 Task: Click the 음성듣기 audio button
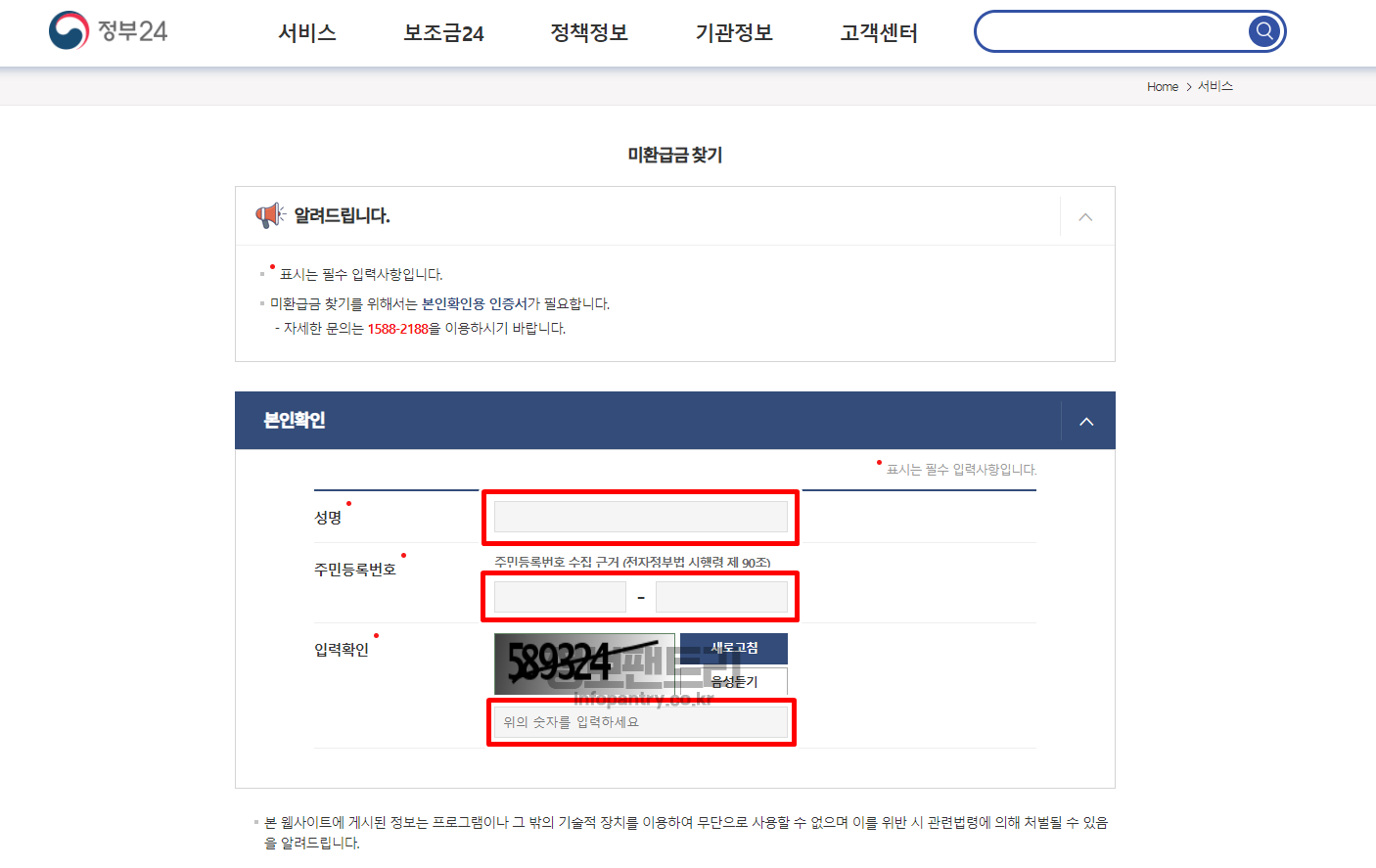(x=734, y=681)
